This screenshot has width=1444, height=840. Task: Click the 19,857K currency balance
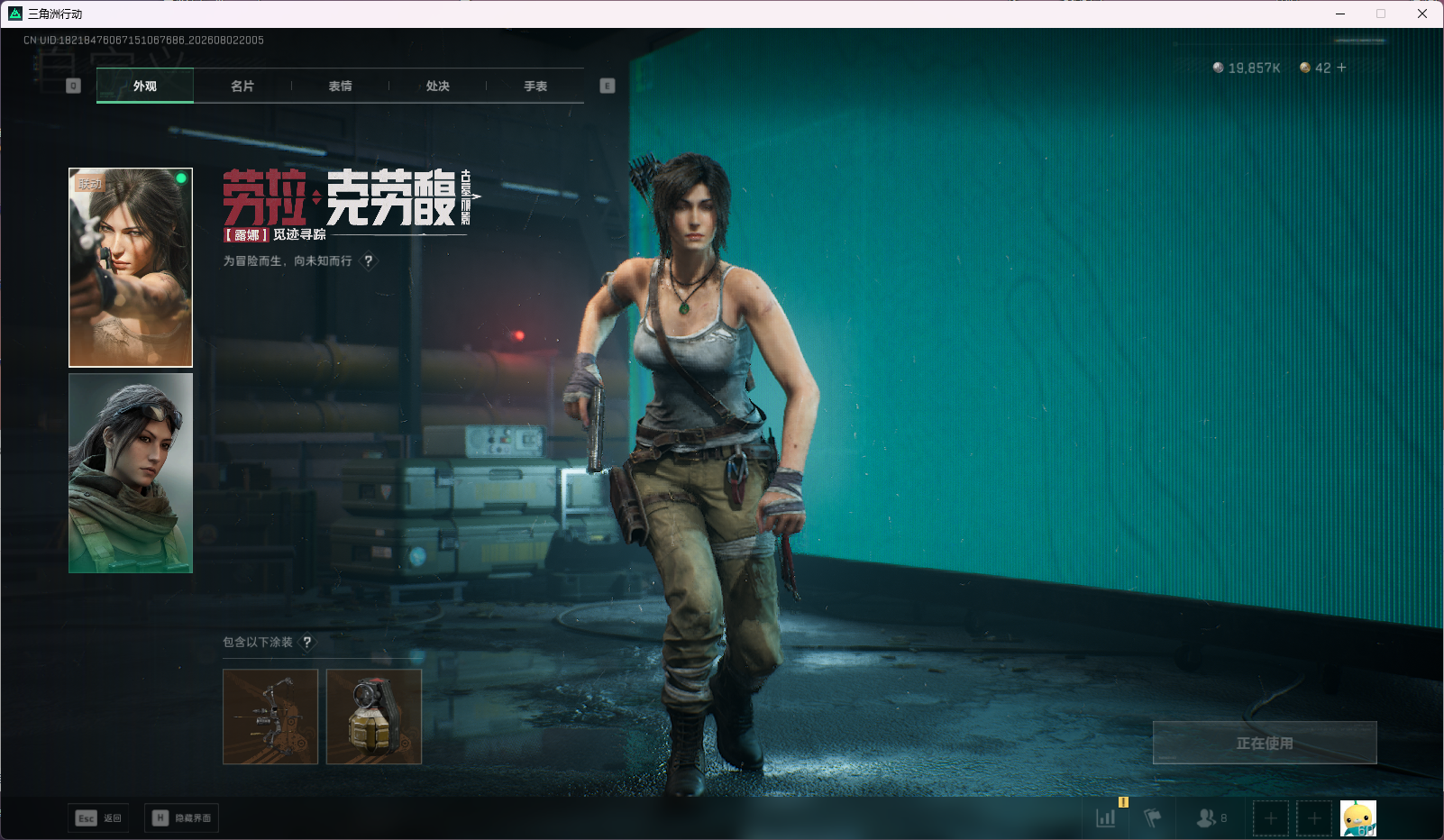(1255, 68)
